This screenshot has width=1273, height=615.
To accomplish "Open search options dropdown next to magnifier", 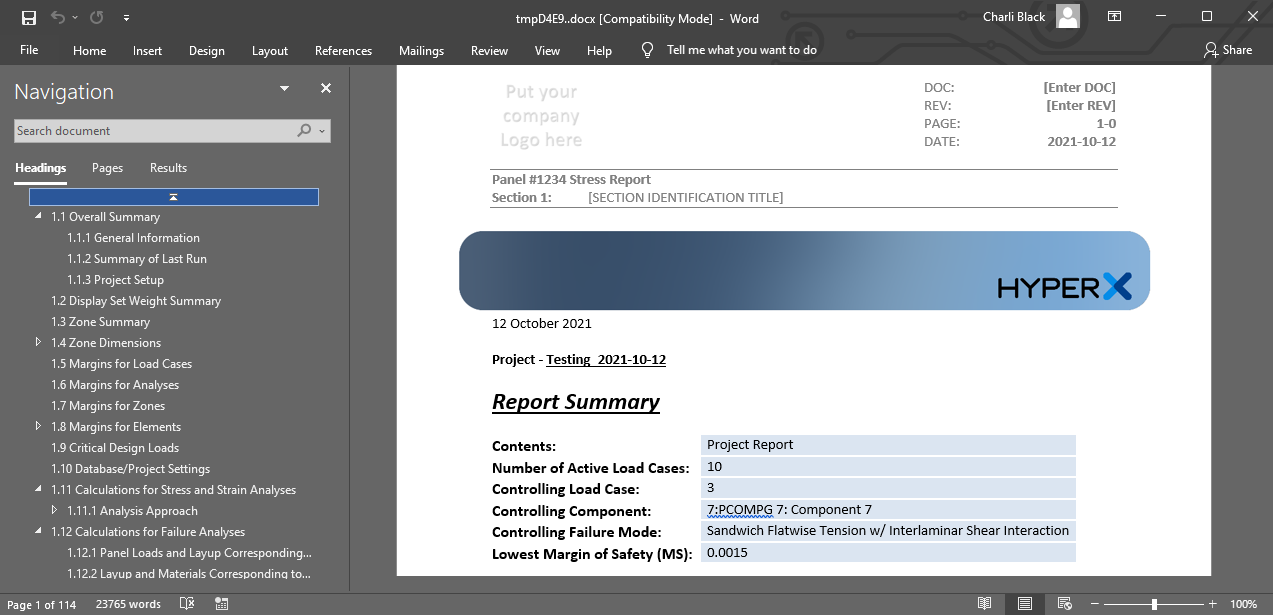I will click(321, 131).
